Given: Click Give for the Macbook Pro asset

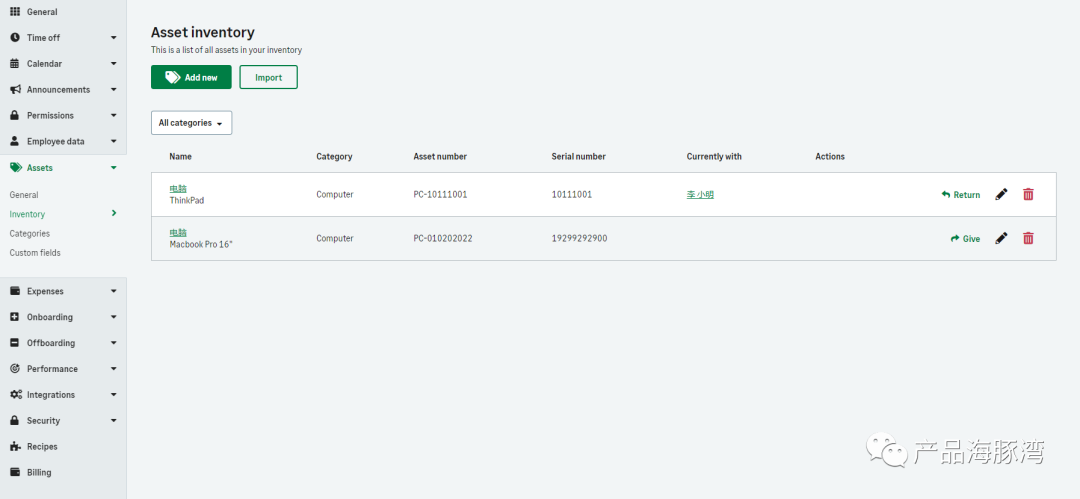Looking at the screenshot, I should pos(965,238).
